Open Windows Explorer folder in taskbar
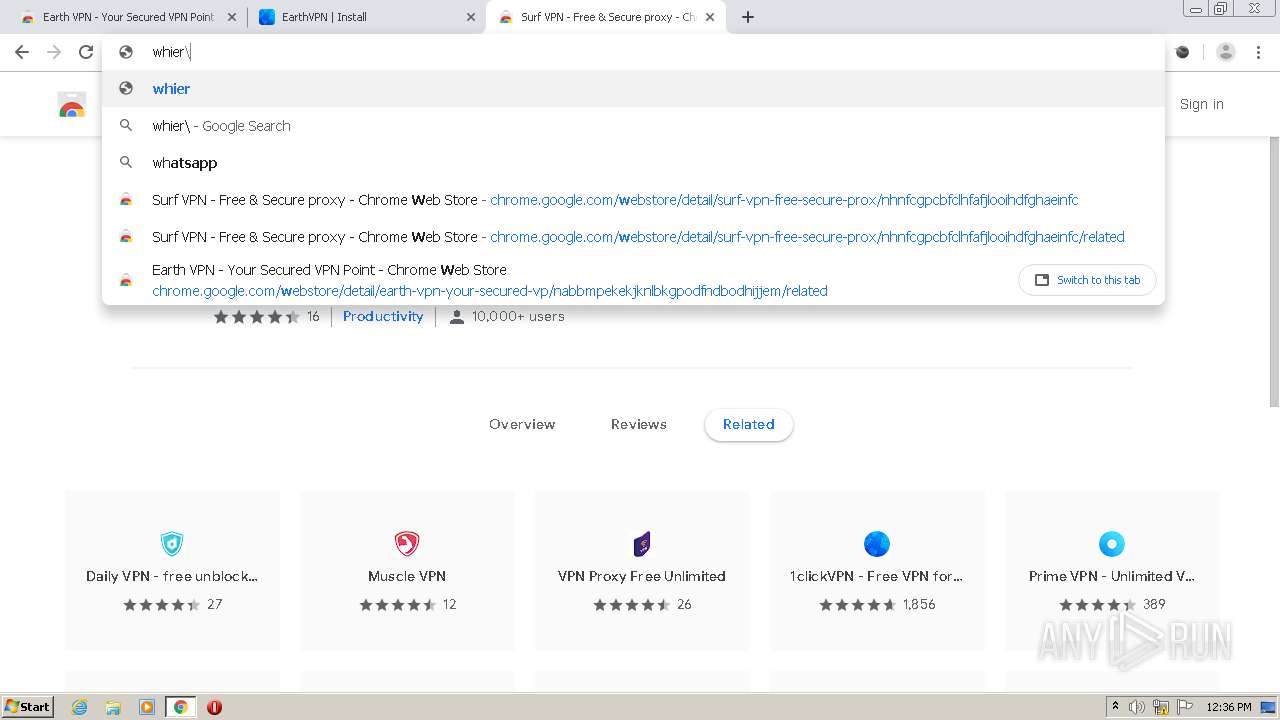 (x=113, y=707)
